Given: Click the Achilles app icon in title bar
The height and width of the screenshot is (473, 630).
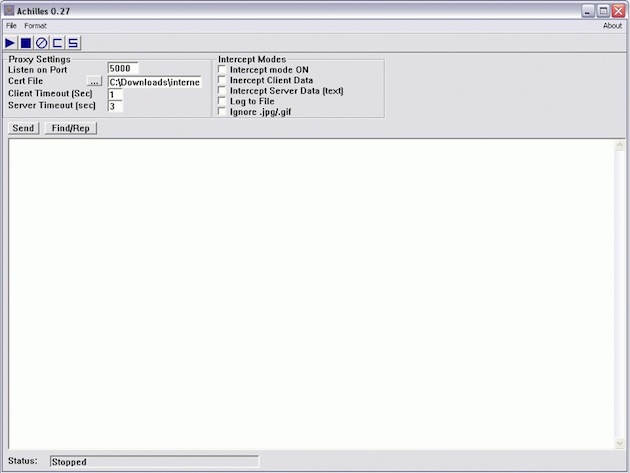Looking at the screenshot, I should point(8,10).
